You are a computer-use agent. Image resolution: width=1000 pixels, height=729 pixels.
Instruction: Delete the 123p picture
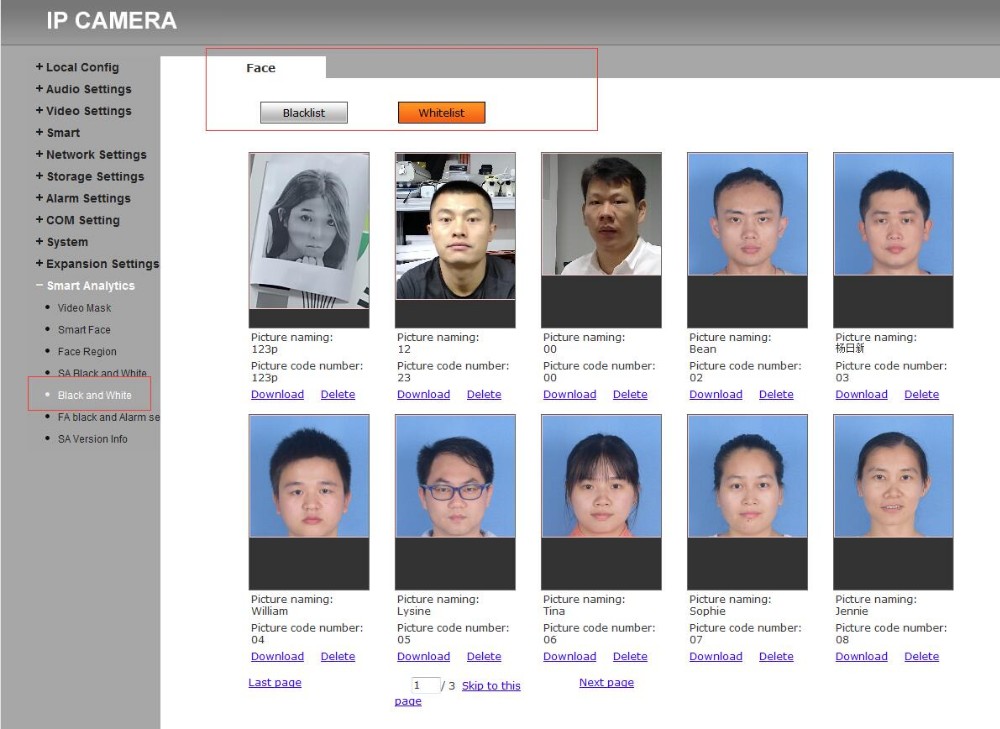(337, 394)
